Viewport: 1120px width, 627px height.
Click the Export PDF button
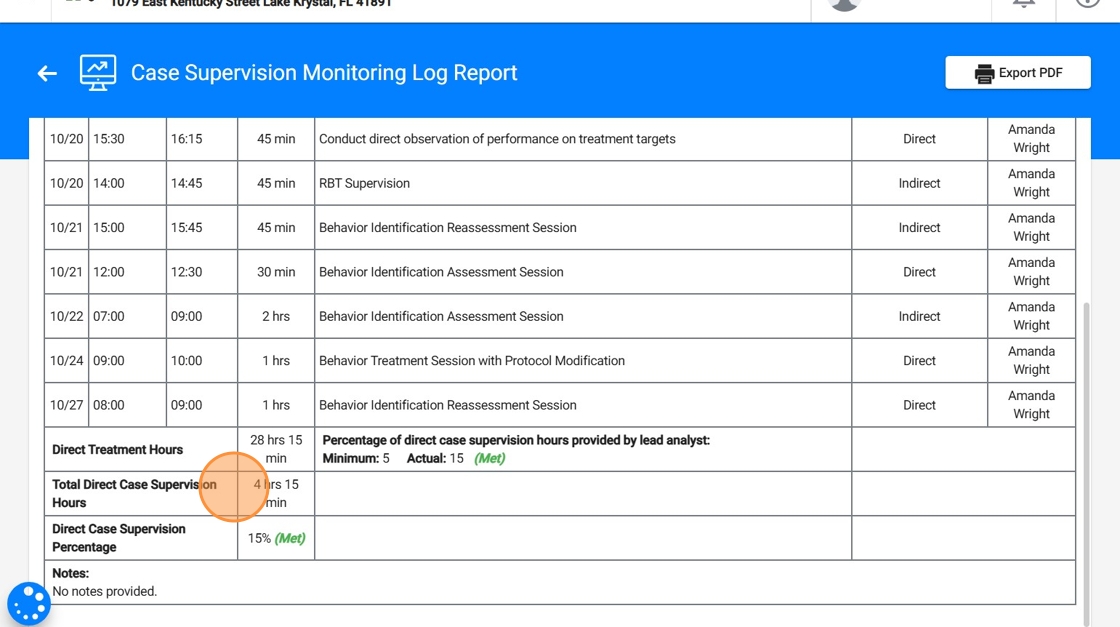1018,73
